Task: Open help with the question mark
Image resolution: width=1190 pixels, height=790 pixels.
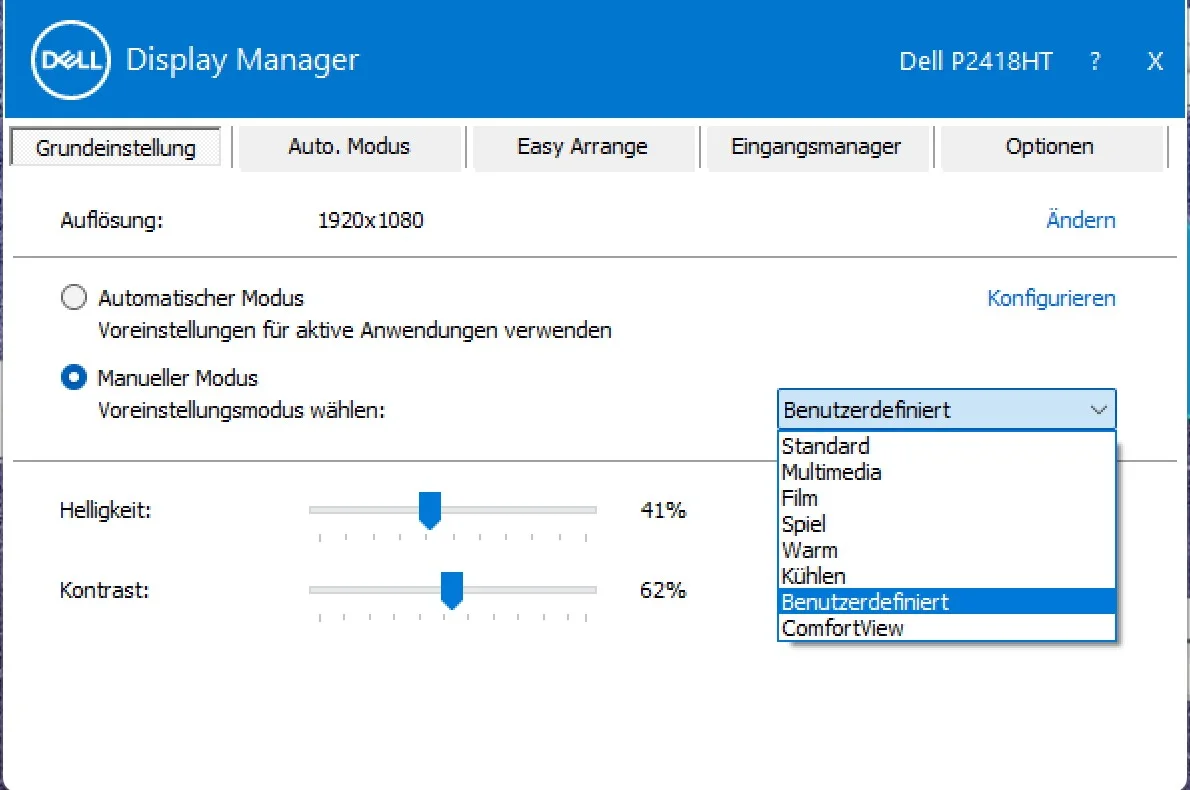Action: (1094, 61)
